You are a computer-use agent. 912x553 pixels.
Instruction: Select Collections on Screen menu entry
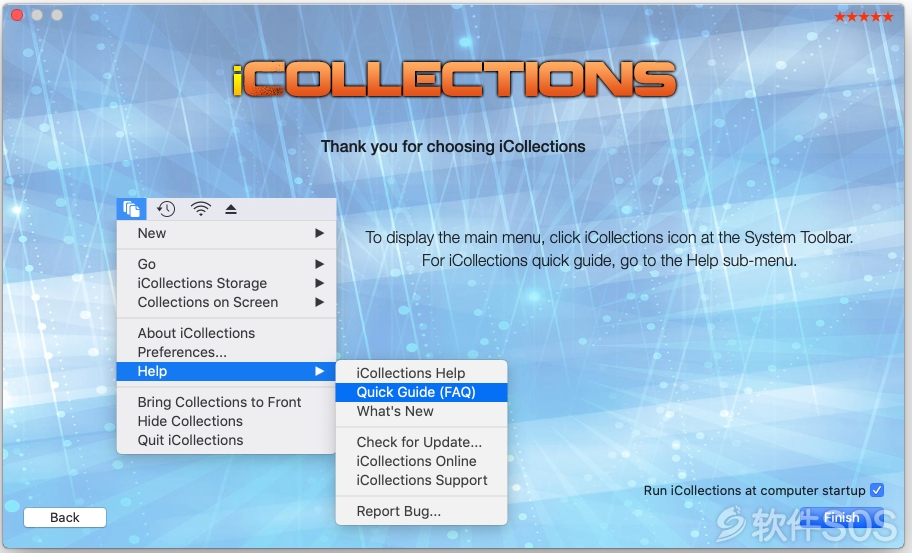click(x=226, y=302)
